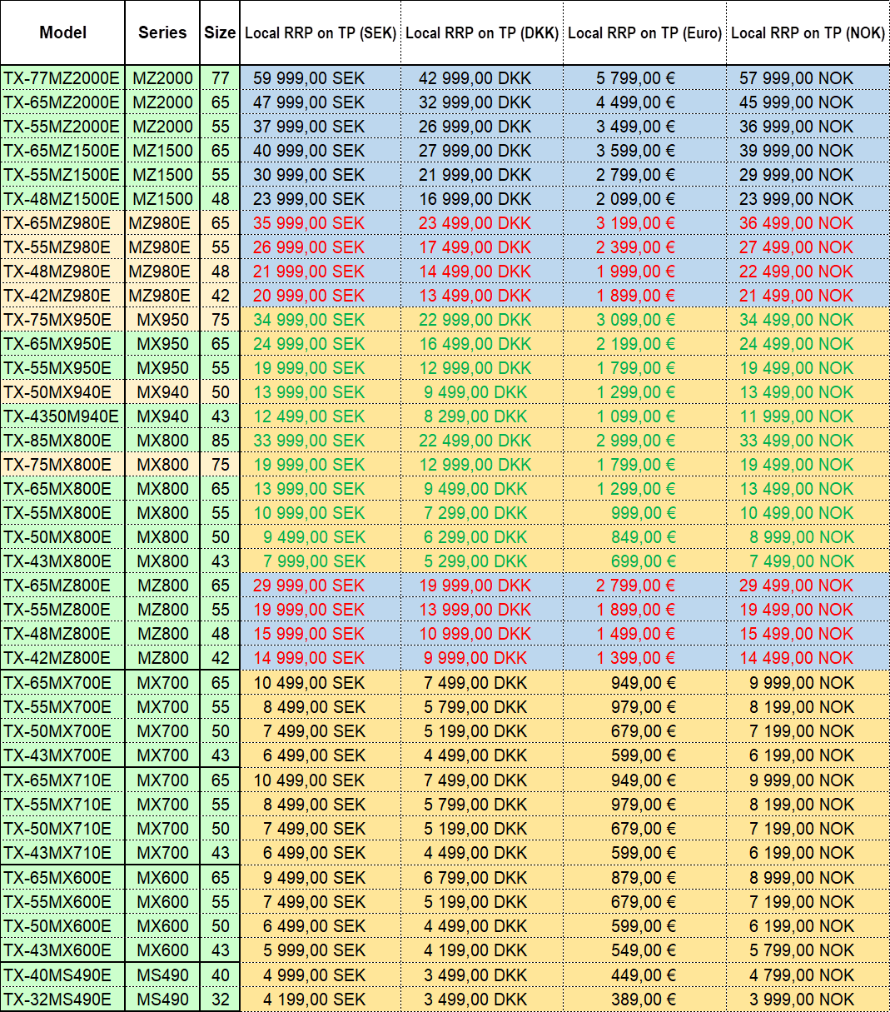Click the 30 999,00 SEK cell
Viewport: 890px width, 1012px height.
tap(320, 175)
